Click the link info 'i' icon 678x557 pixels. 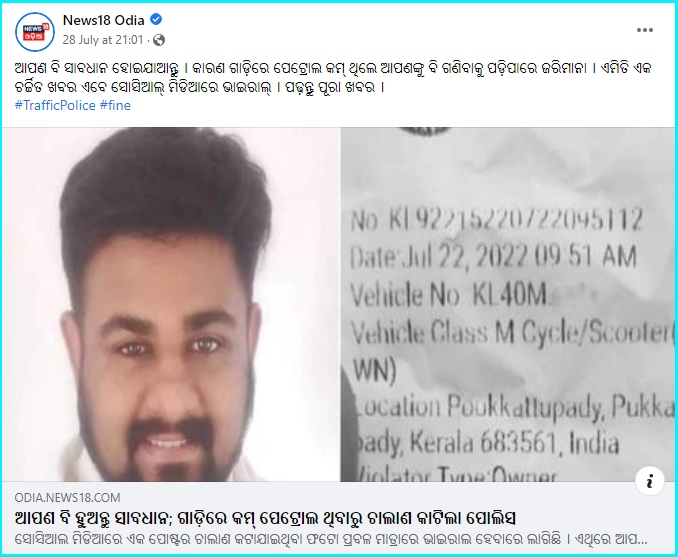coord(649,480)
